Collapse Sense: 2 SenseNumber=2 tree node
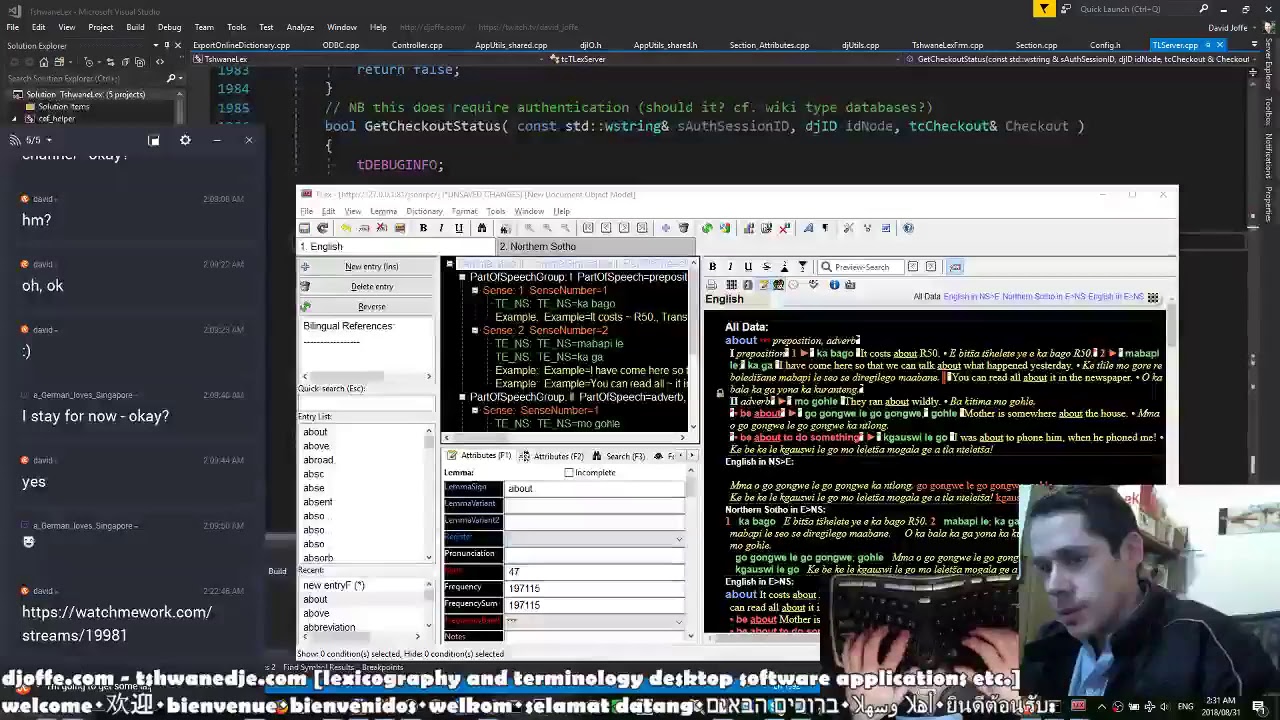The height and width of the screenshot is (720, 1280). tap(475, 331)
